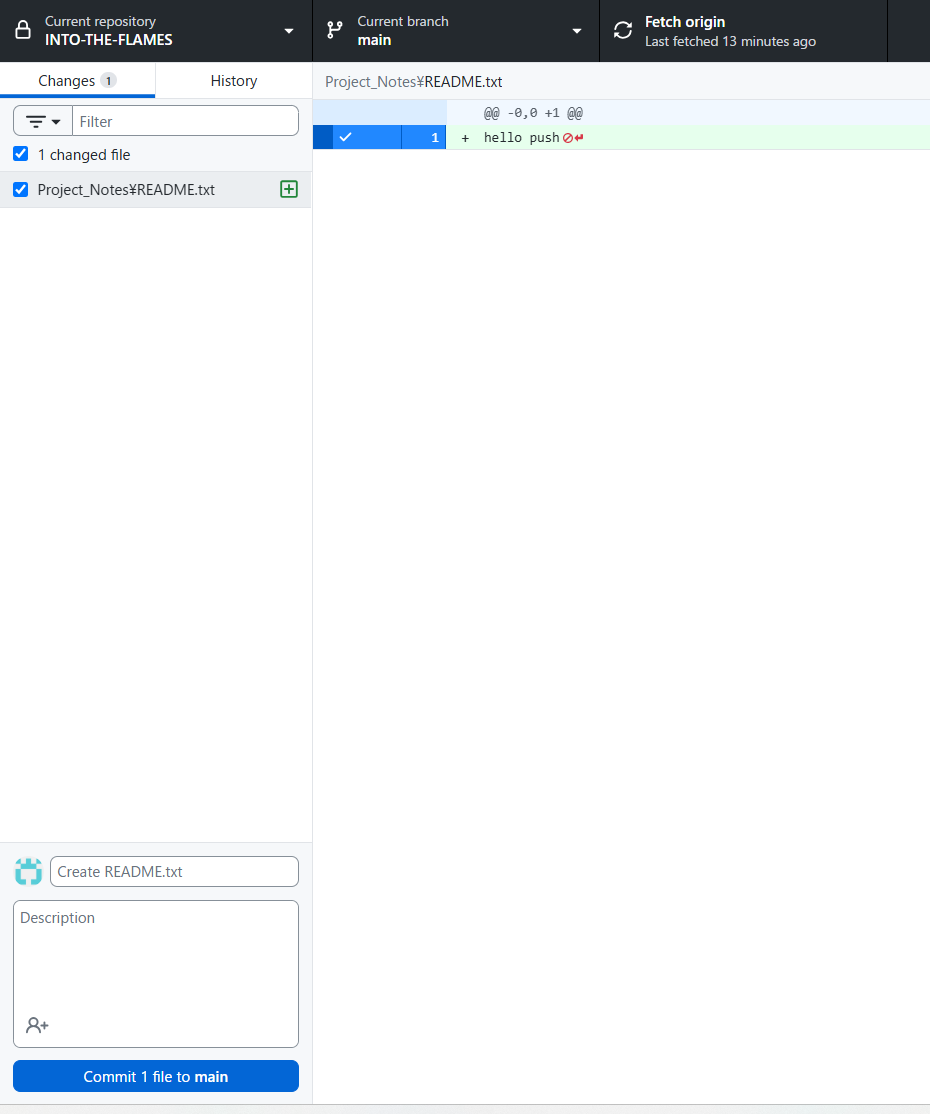Click Commit 1 file to main
The image size is (930, 1114).
tap(156, 1076)
